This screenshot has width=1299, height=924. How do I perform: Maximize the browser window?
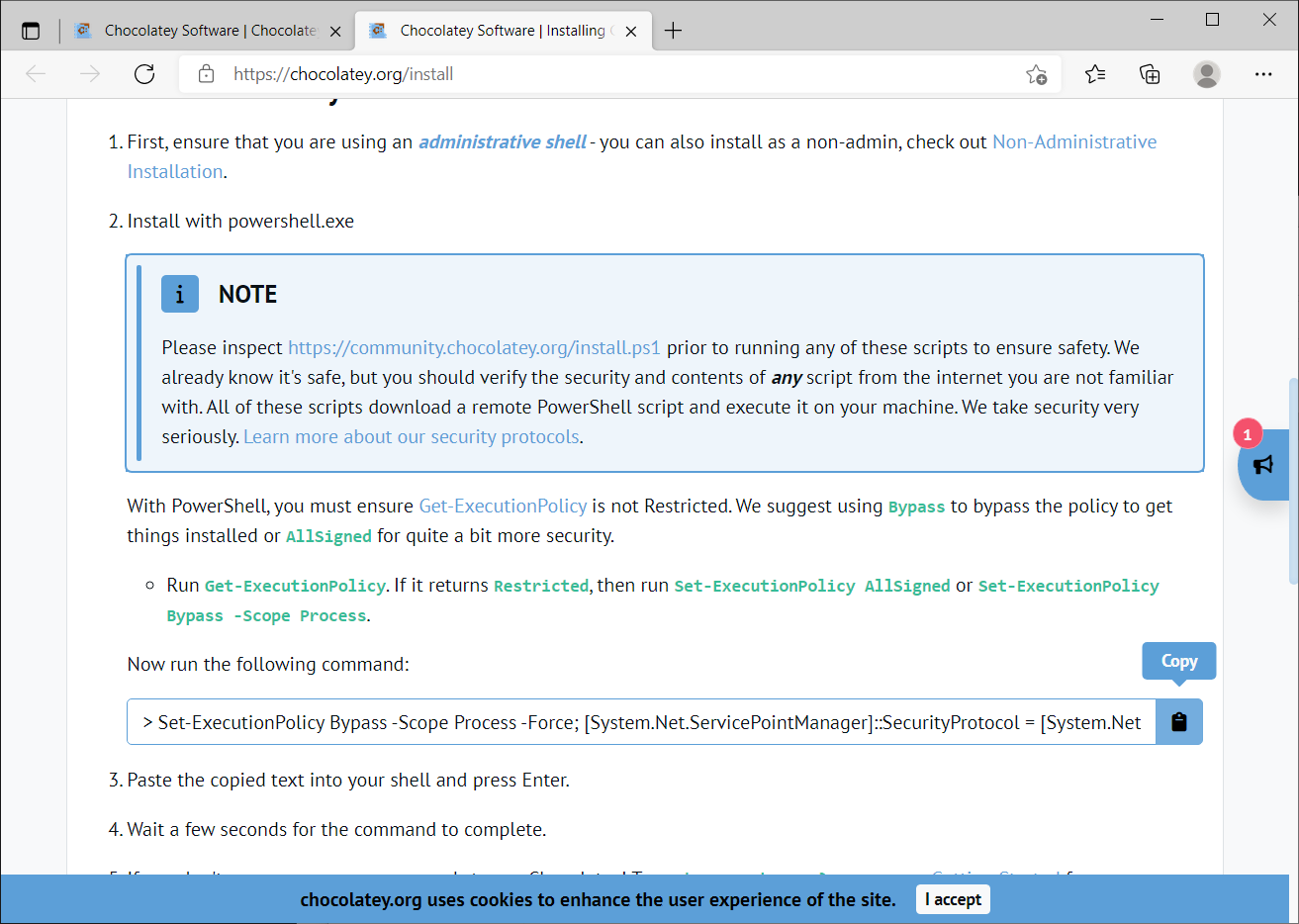click(1213, 20)
